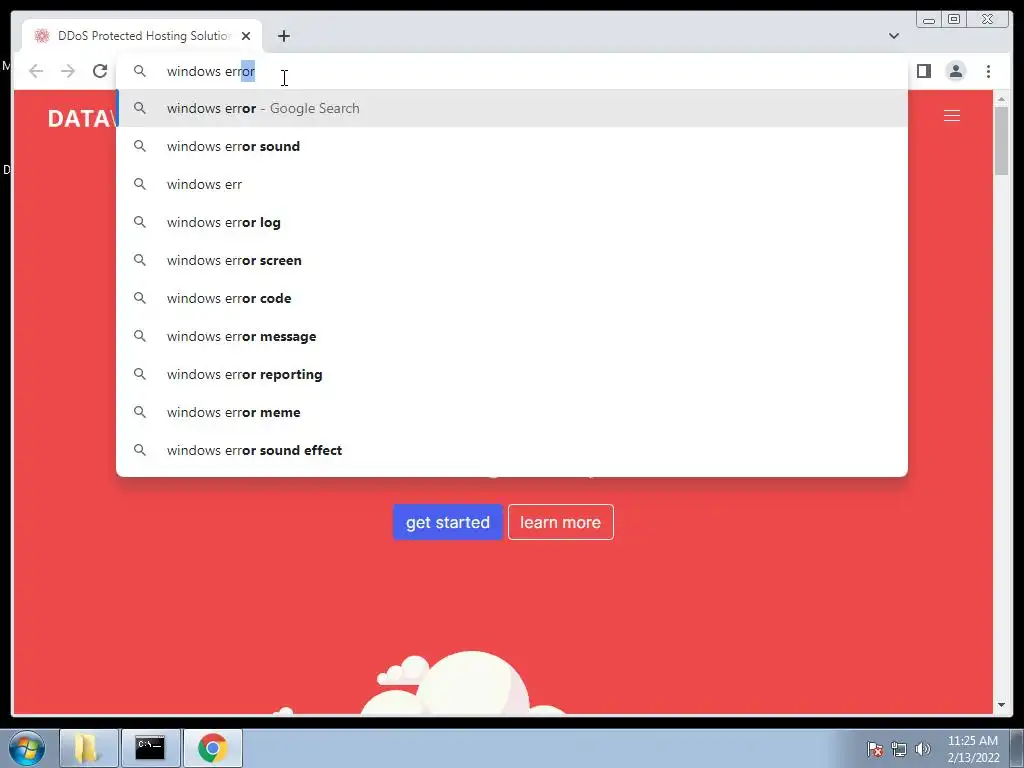Maximize the Chrome window
Image resolution: width=1024 pixels, height=768 pixels.
click(x=954, y=19)
